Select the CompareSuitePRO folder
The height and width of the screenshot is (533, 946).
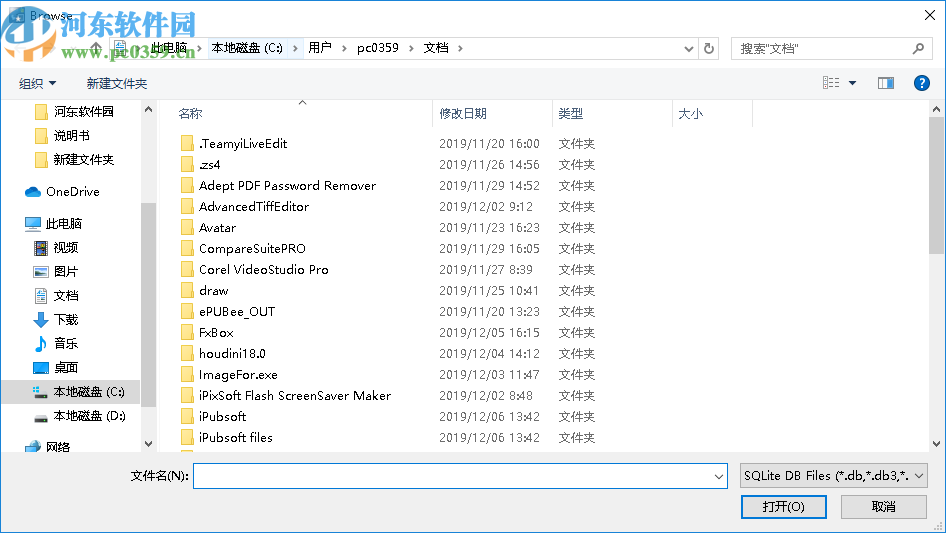[243, 249]
